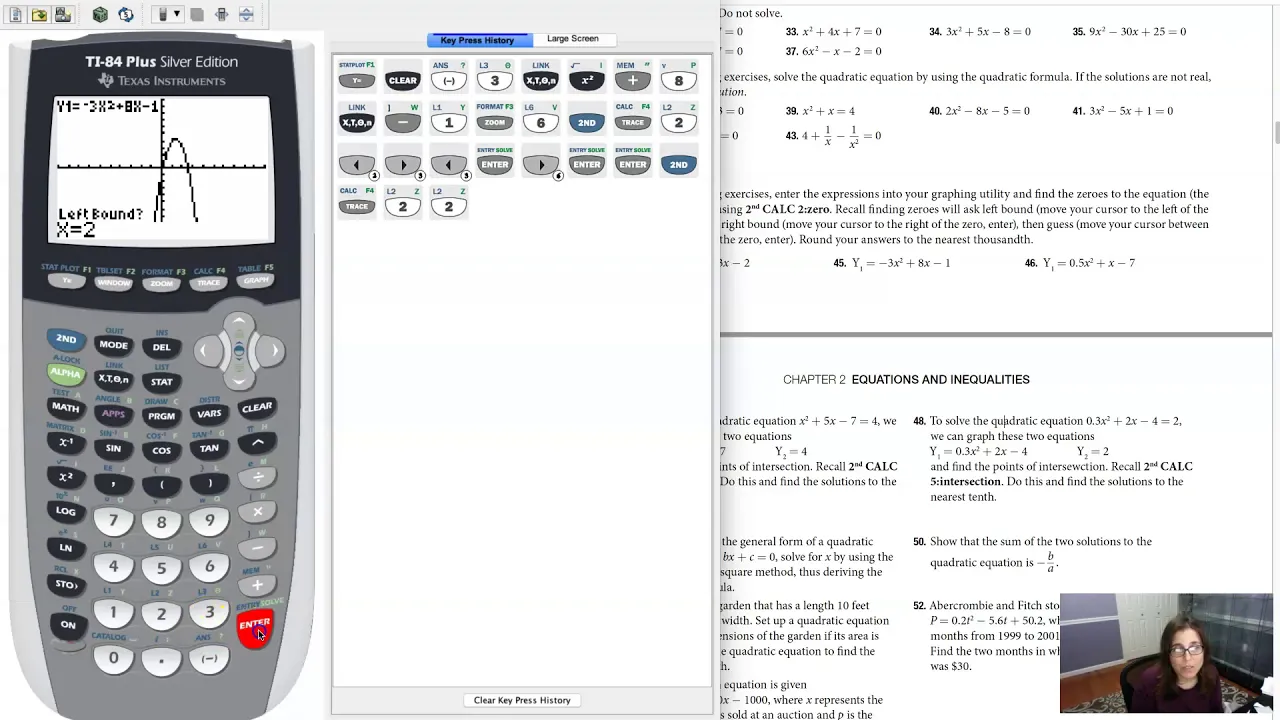The height and width of the screenshot is (720, 1280).
Task: Click the X,T,θ,n key on the calculator
Action: click(x=113, y=379)
